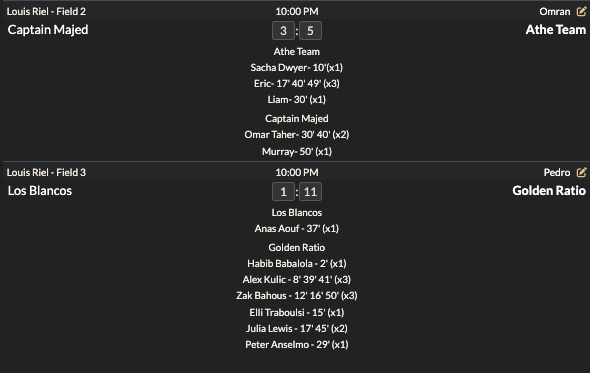Open the Los Blancos team name
This screenshot has width=590, height=373.
click(40, 191)
